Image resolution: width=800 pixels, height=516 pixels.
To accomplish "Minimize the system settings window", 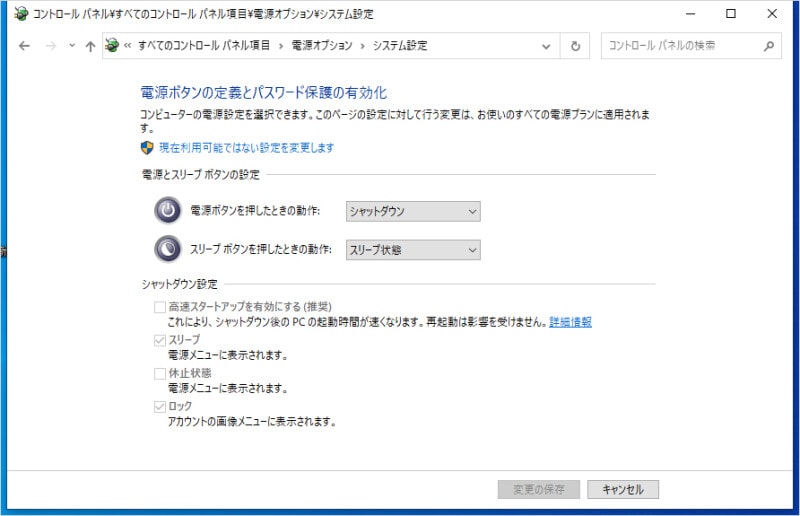I will click(x=690, y=14).
